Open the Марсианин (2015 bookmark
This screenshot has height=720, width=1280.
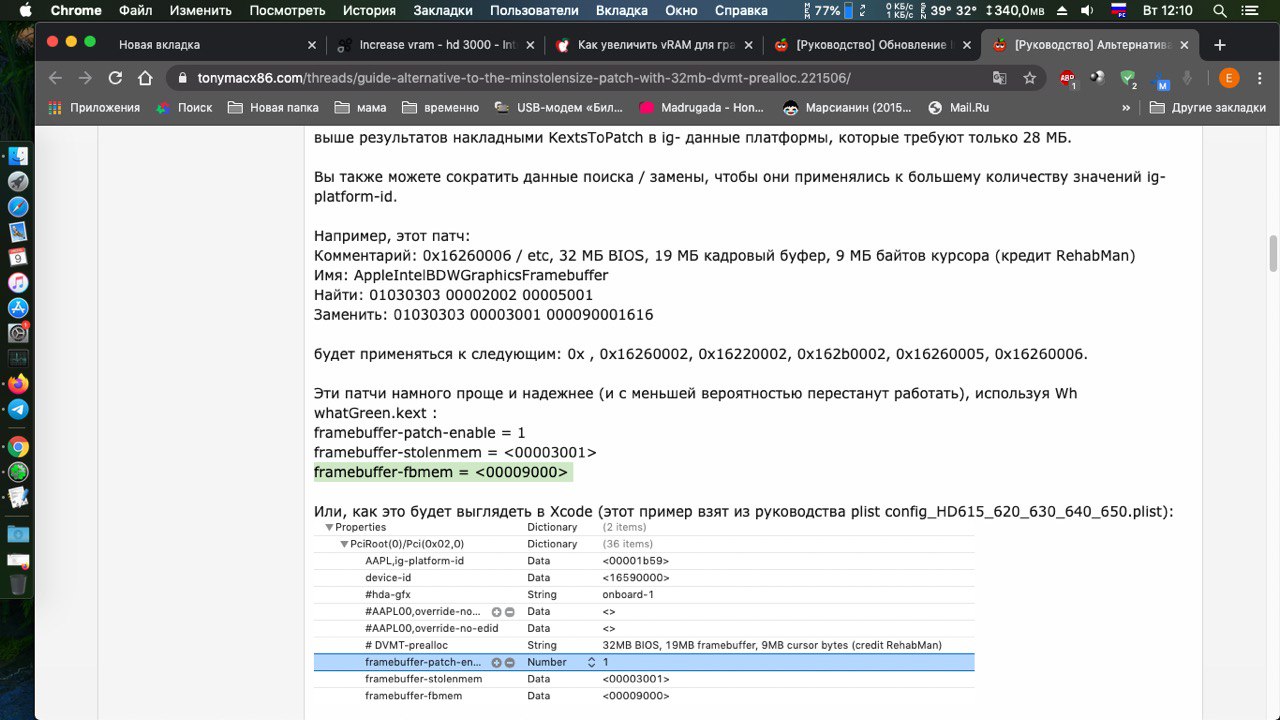(848, 107)
